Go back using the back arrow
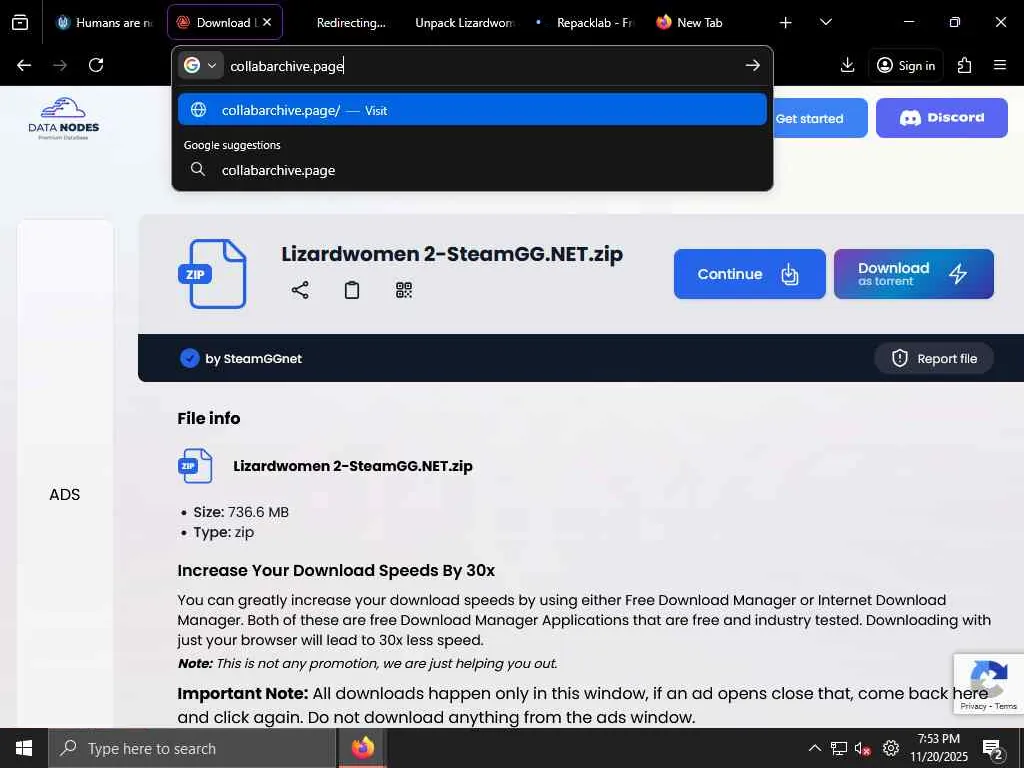The image size is (1024, 768). 24,65
